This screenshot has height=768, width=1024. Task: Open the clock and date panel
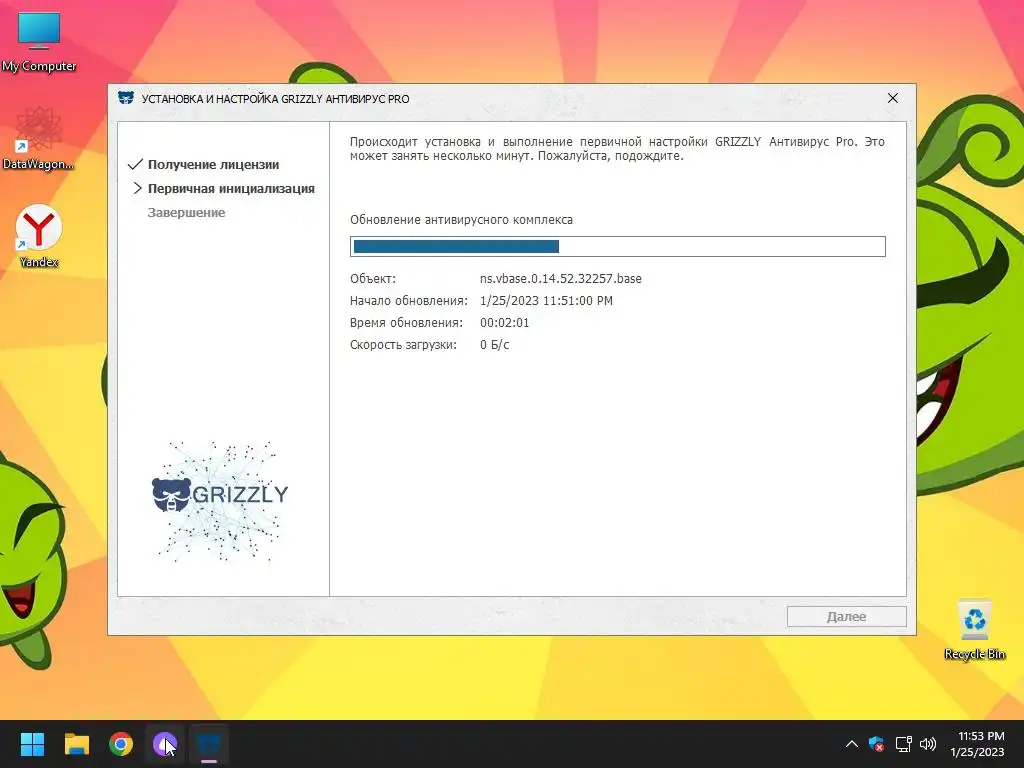pyautogui.click(x=977, y=744)
